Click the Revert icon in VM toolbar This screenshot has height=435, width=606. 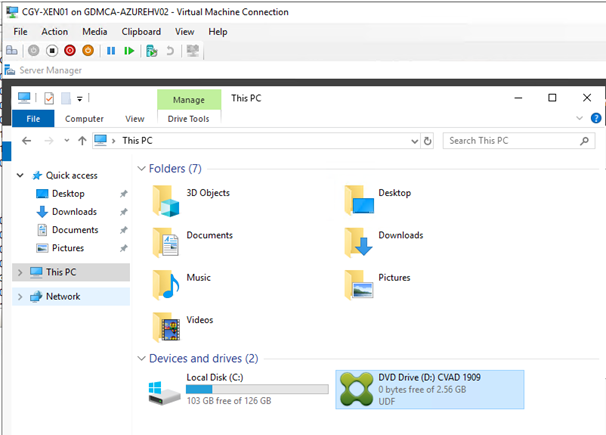coord(170,51)
